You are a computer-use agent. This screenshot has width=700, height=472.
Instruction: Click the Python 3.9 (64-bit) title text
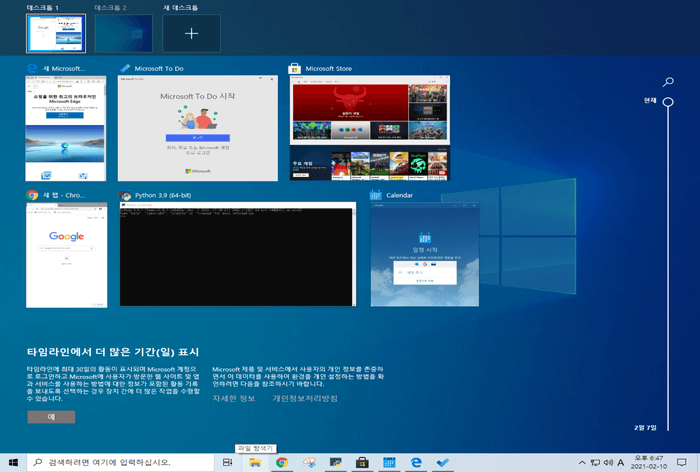tap(163, 195)
